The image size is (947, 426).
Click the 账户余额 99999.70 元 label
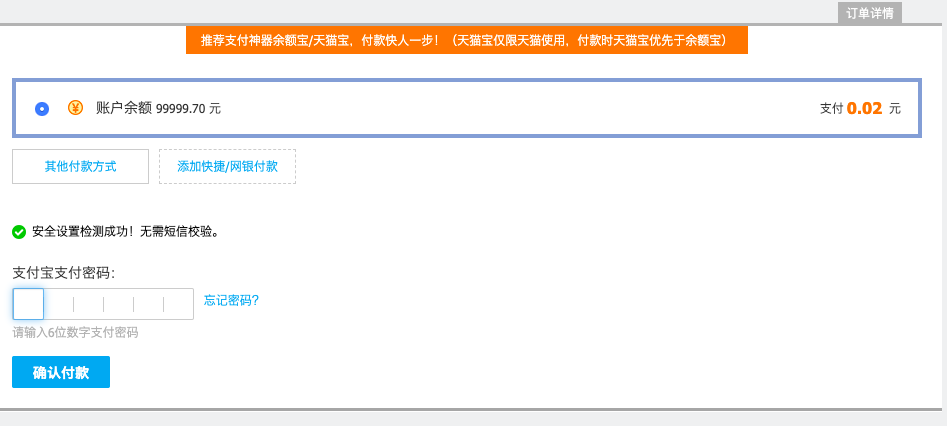click(158, 108)
